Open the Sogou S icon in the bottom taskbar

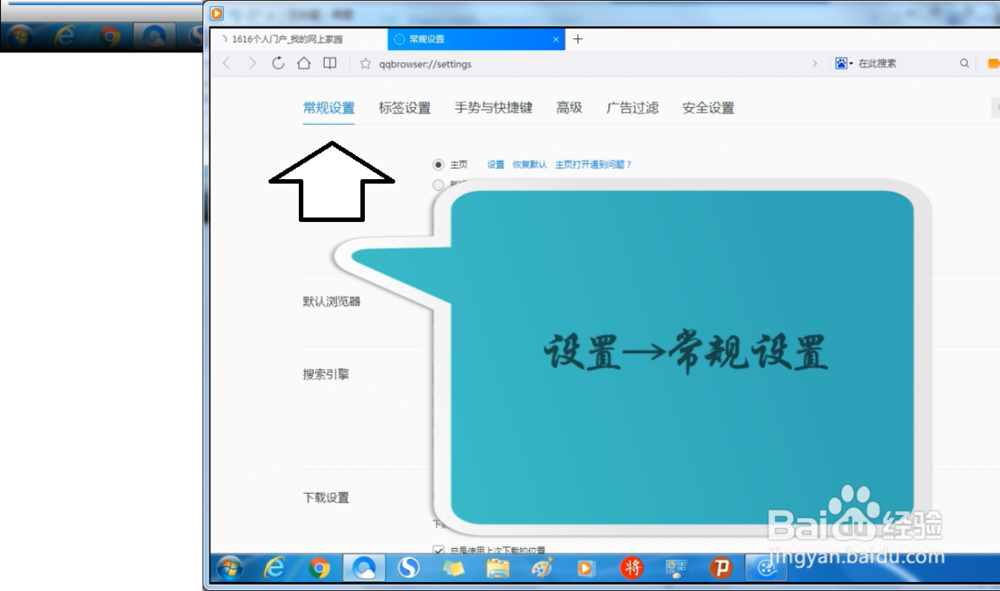409,567
